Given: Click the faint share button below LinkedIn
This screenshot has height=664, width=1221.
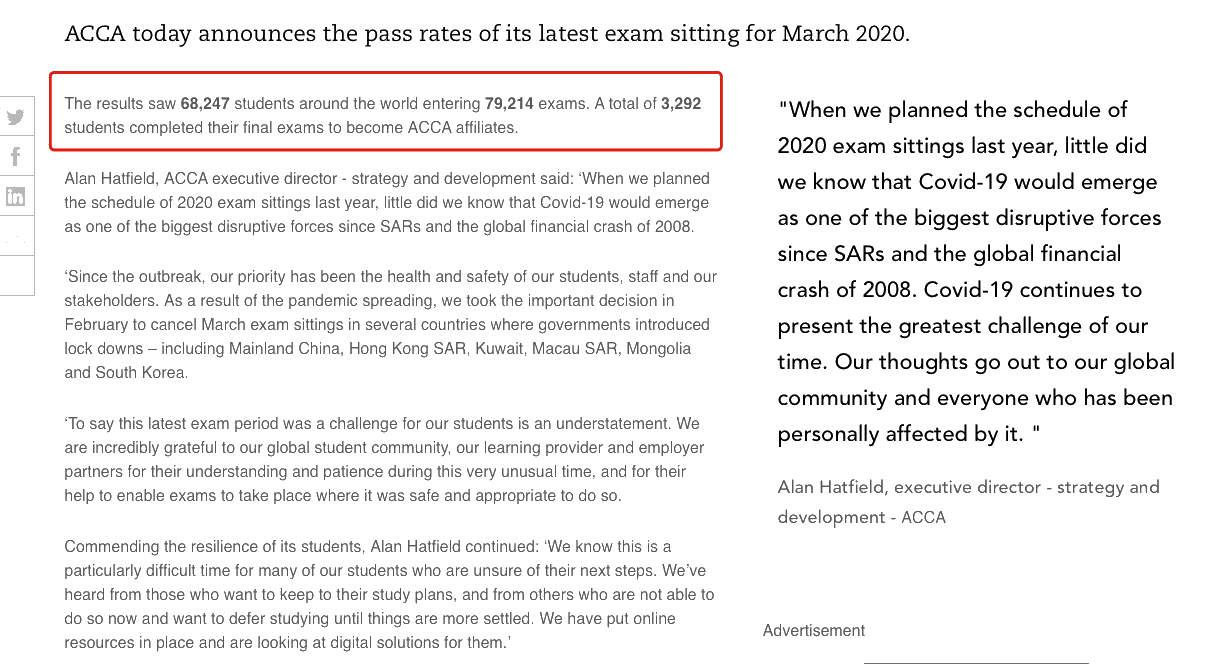Looking at the screenshot, I should point(16,236).
